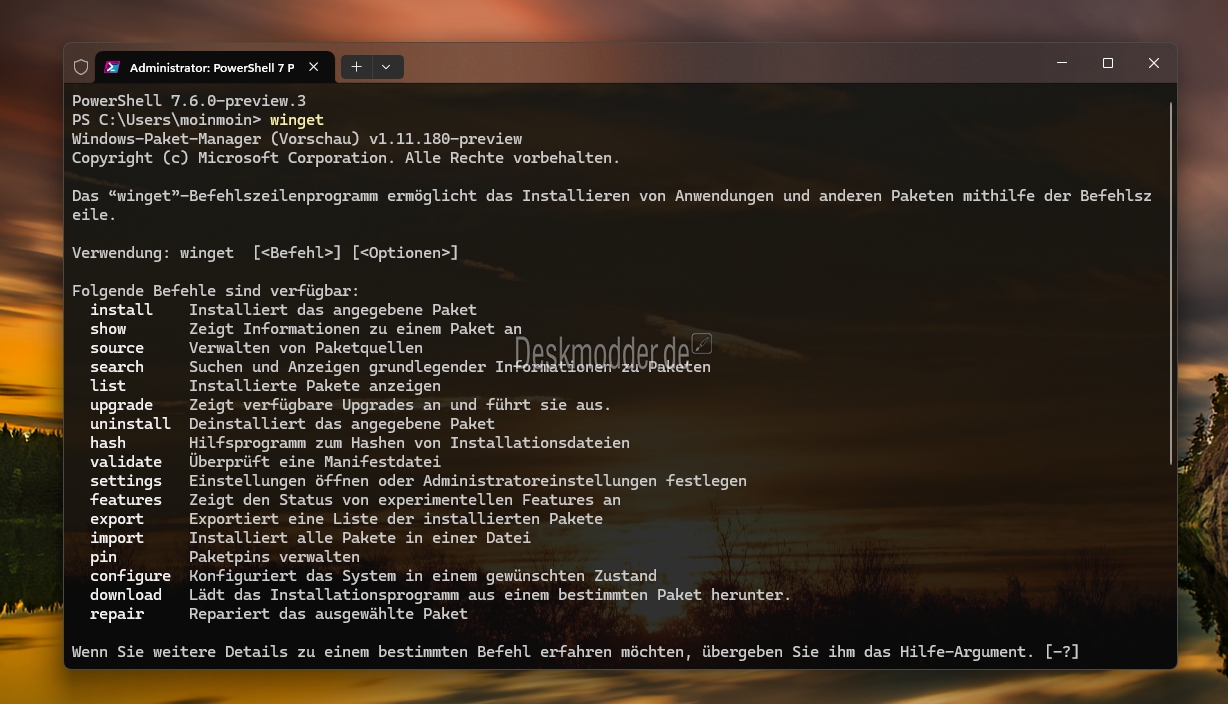Click the PowerShell icon on the tab
The height and width of the screenshot is (704, 1228).
pos(112,67)
